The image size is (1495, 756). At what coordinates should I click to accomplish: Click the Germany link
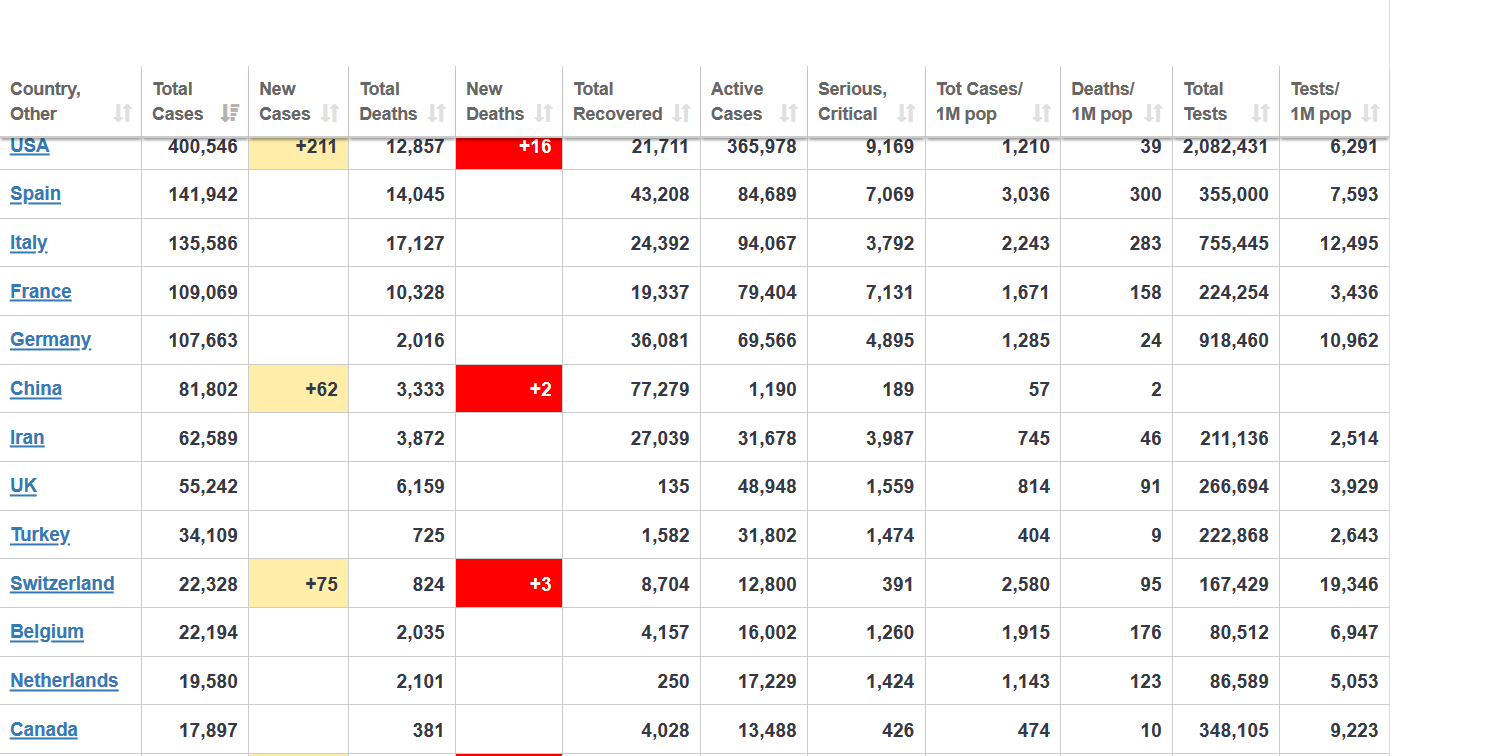tap(50, 340)
